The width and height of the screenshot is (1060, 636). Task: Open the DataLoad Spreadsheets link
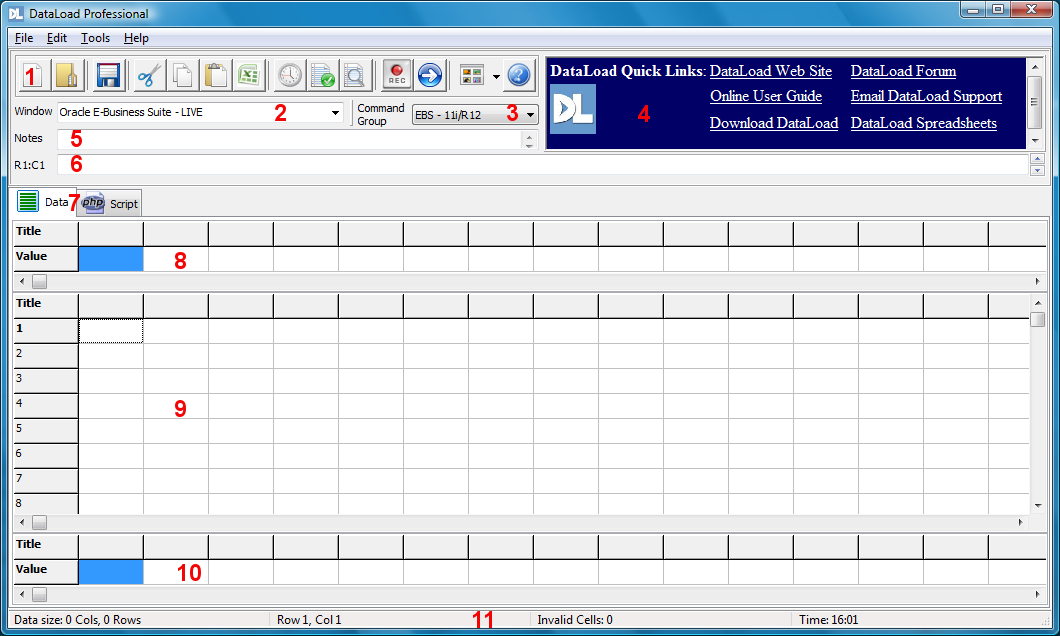pyautogui.click(x=923, y=123)
